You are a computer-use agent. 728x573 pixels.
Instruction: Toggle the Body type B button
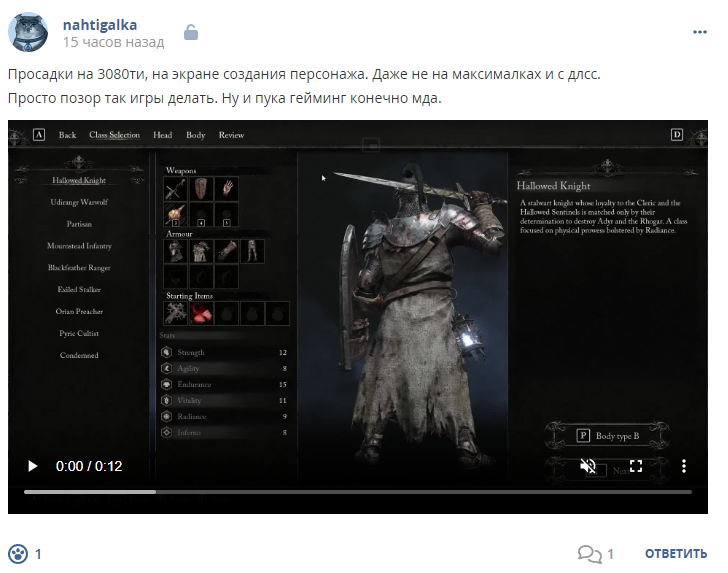coord(607,436)
